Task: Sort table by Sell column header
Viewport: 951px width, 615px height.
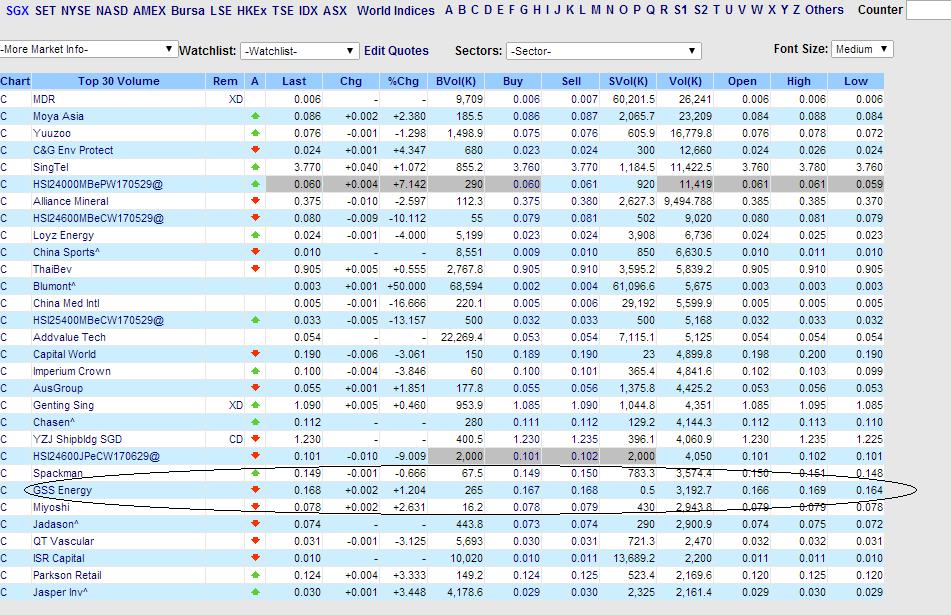Action: coord(571,81)
